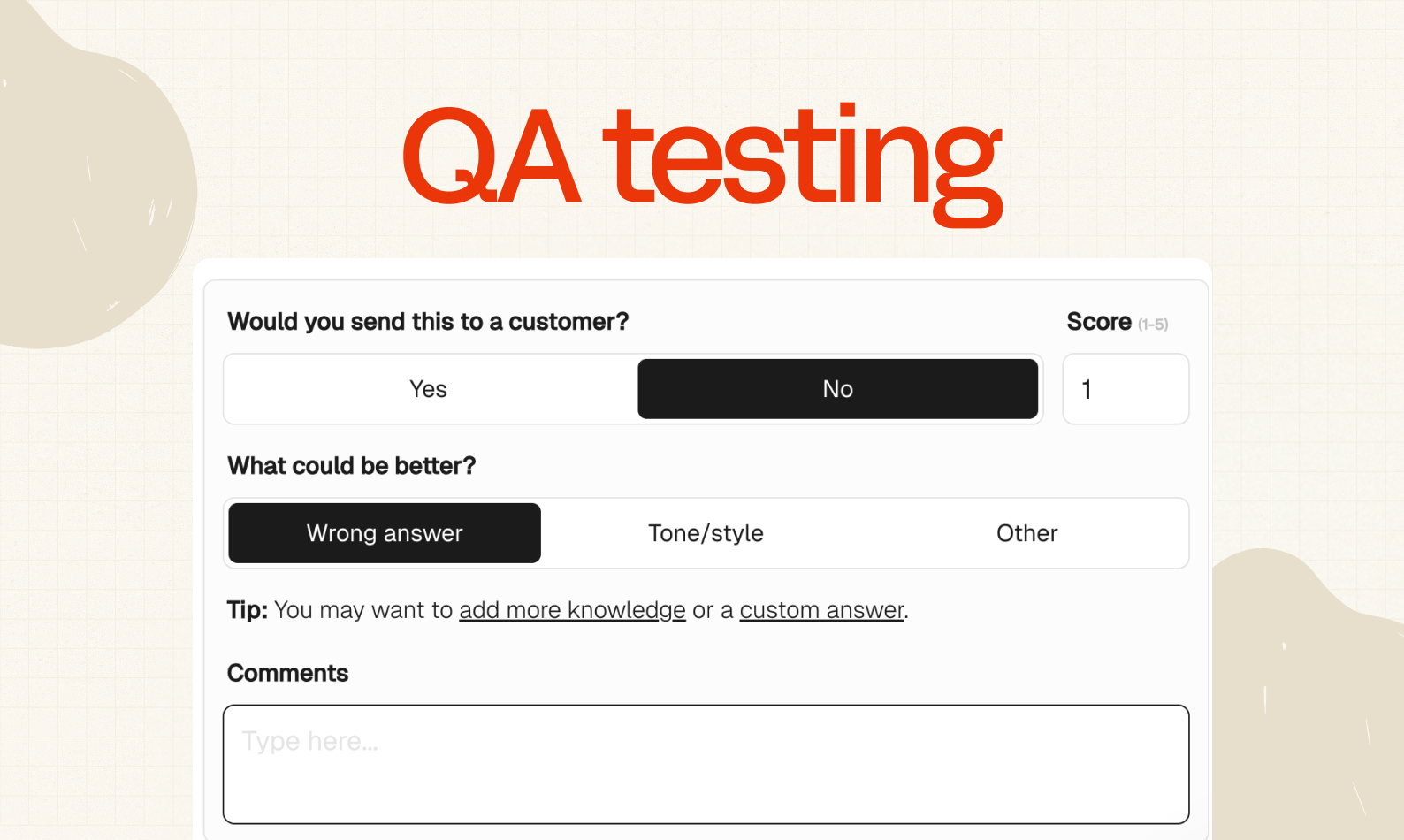Select the Yes option

429,389
